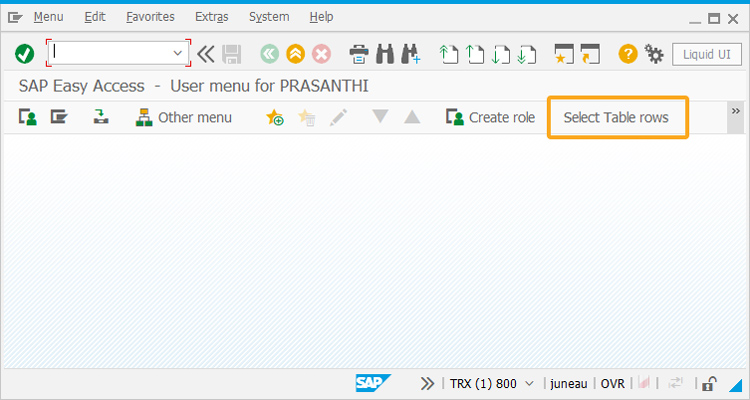Image resolution: width=750 pixels, height=400 pixels.
Task: Click the status bar transfer arrows icon
Action: (x=675, y=383)
